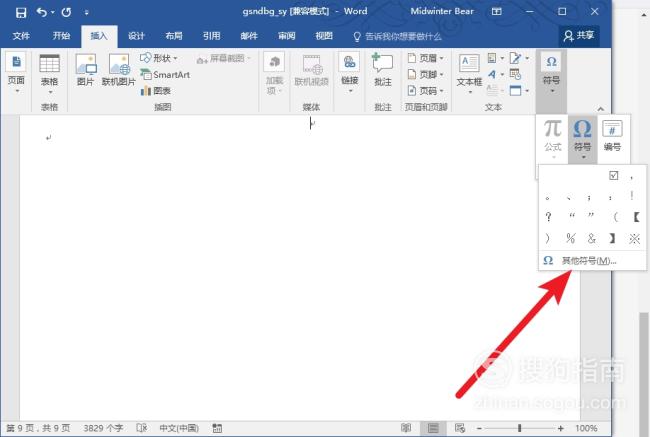650x437 pixels.
Task: Insert the question mark symbol
Action: coord(548,216)
